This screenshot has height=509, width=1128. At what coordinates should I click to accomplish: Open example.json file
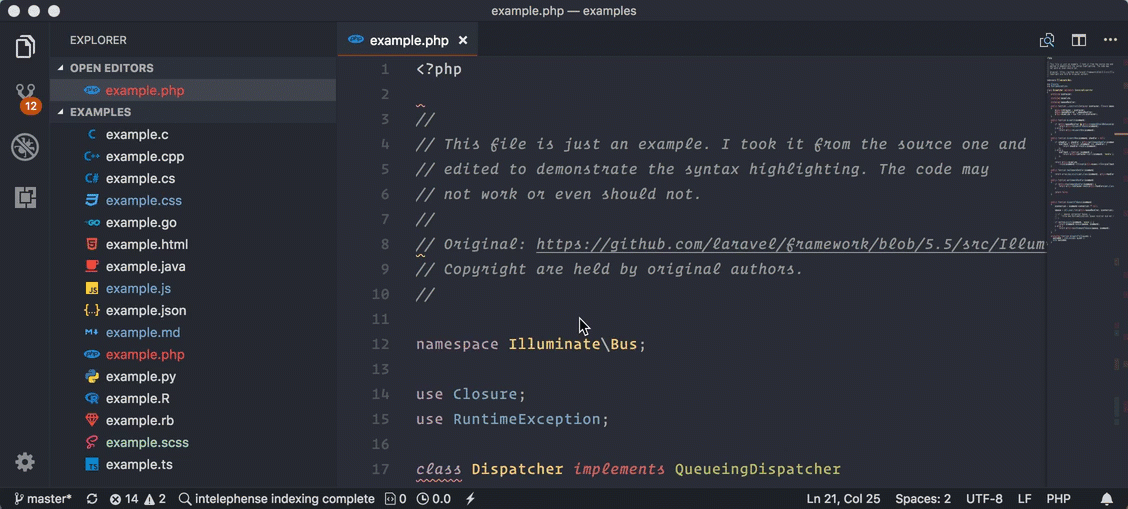point(193,311)
